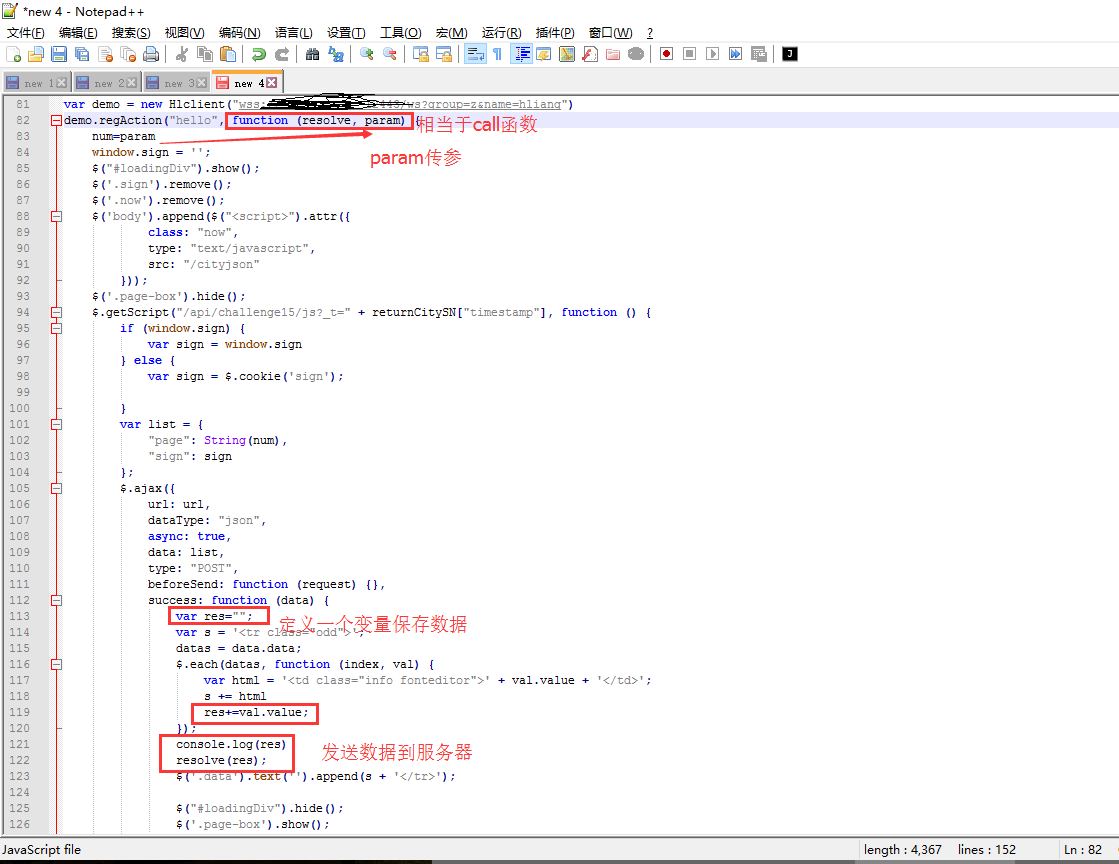Open the Document Map icon
The height and width of the screenshot is (864, 1119).
click(x=567, y=54)
